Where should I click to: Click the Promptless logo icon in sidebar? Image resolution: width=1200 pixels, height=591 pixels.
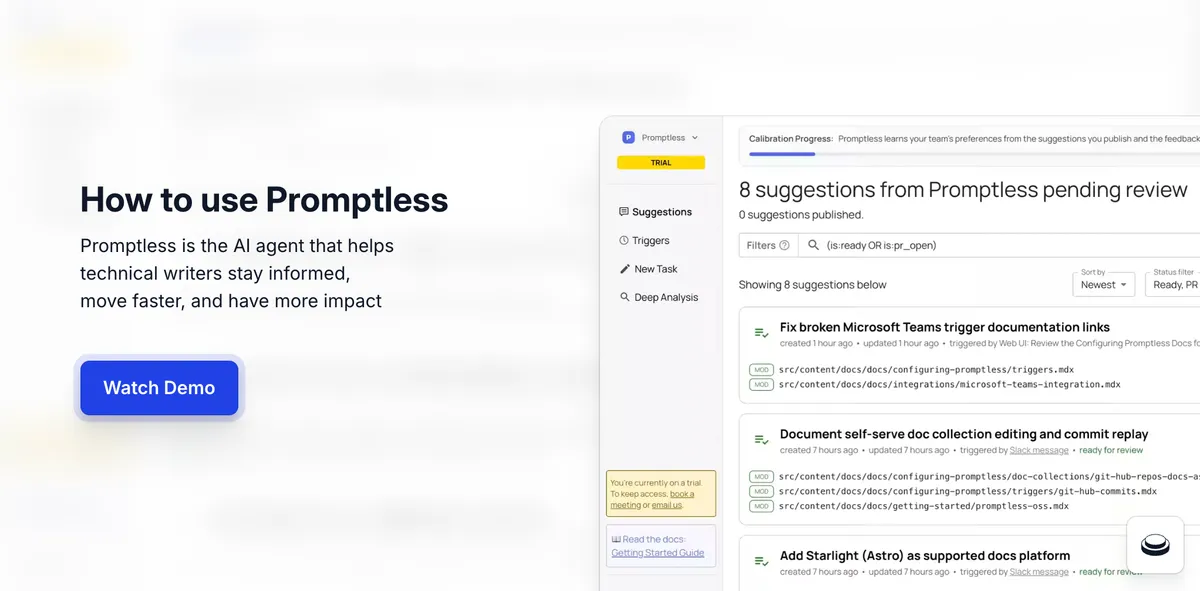click(628, 138)
